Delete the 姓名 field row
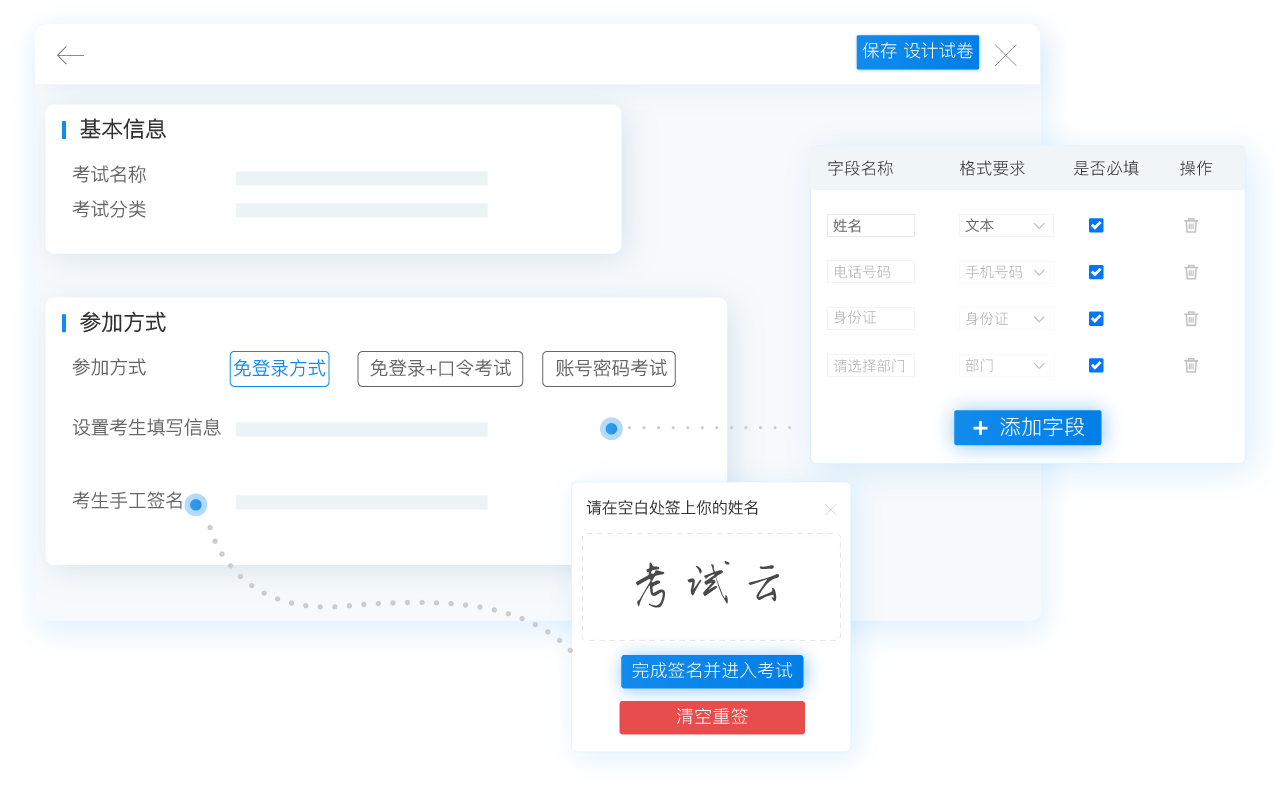Image resolution: width=1280 pixels, height=790 pixels. [1191, 226]
